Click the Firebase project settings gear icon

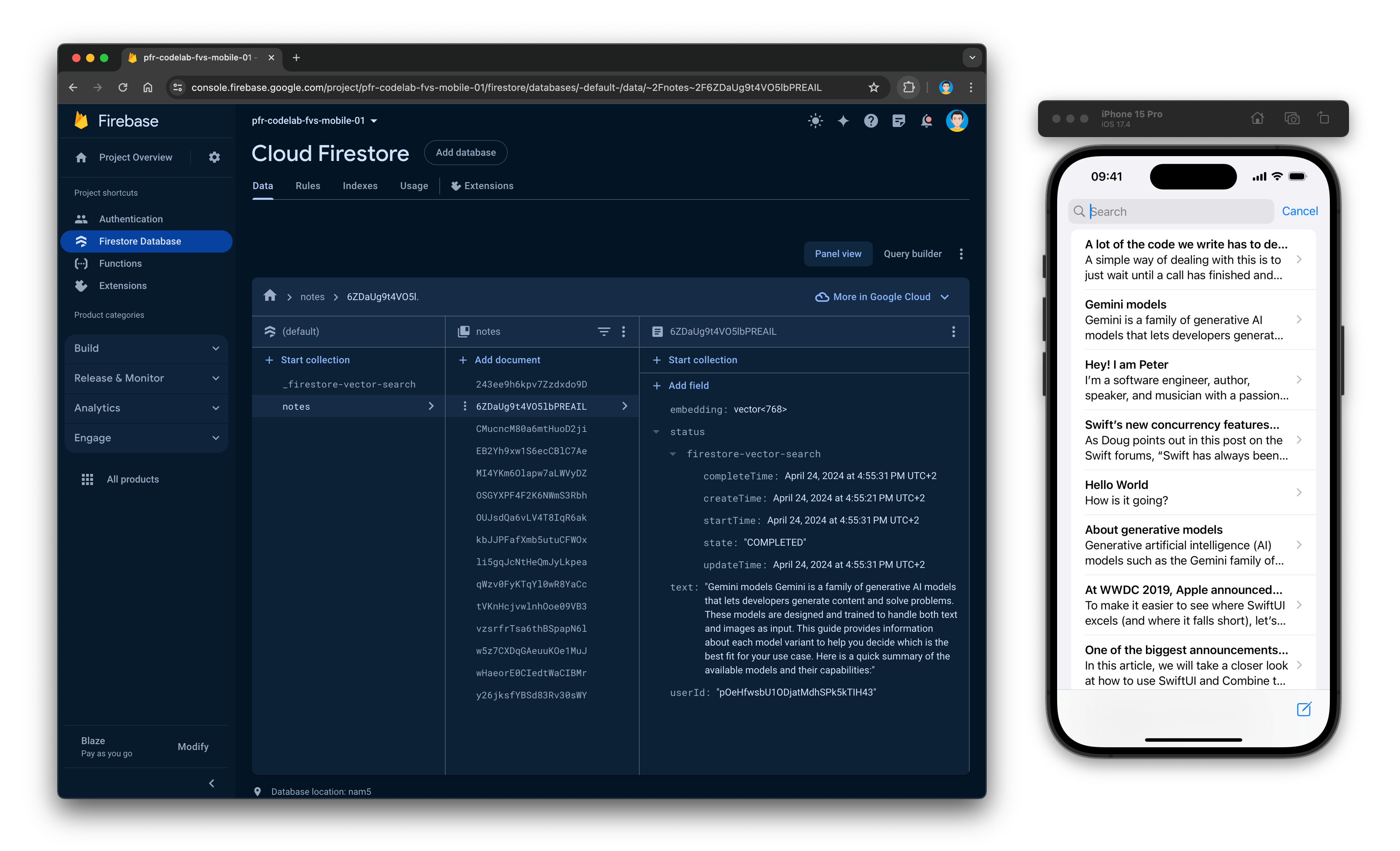coord(214,157)
